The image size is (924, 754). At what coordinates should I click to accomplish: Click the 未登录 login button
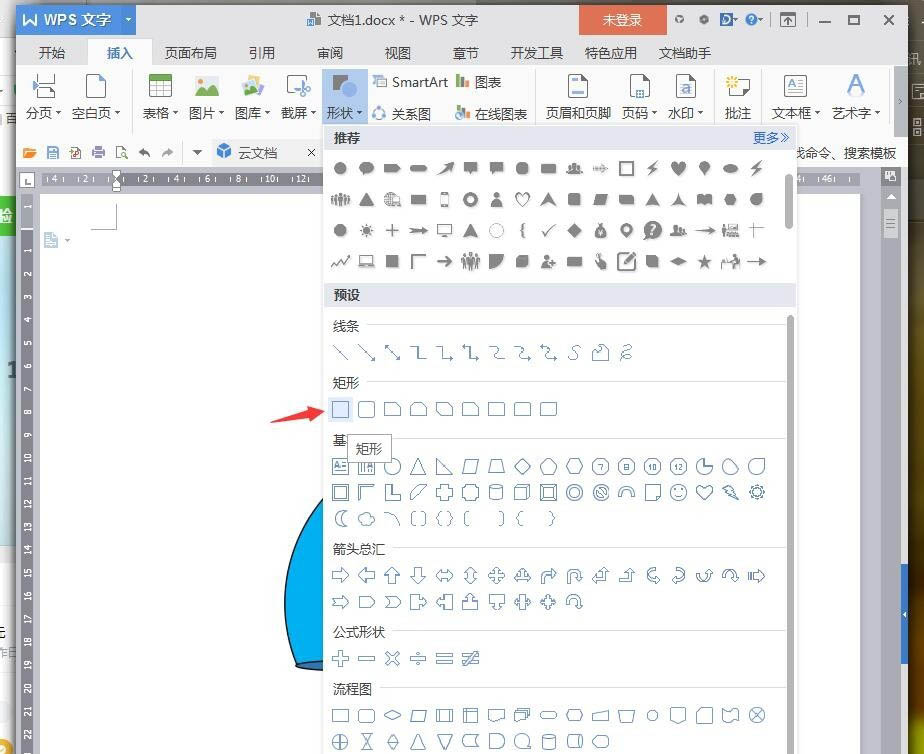[622, 20]
